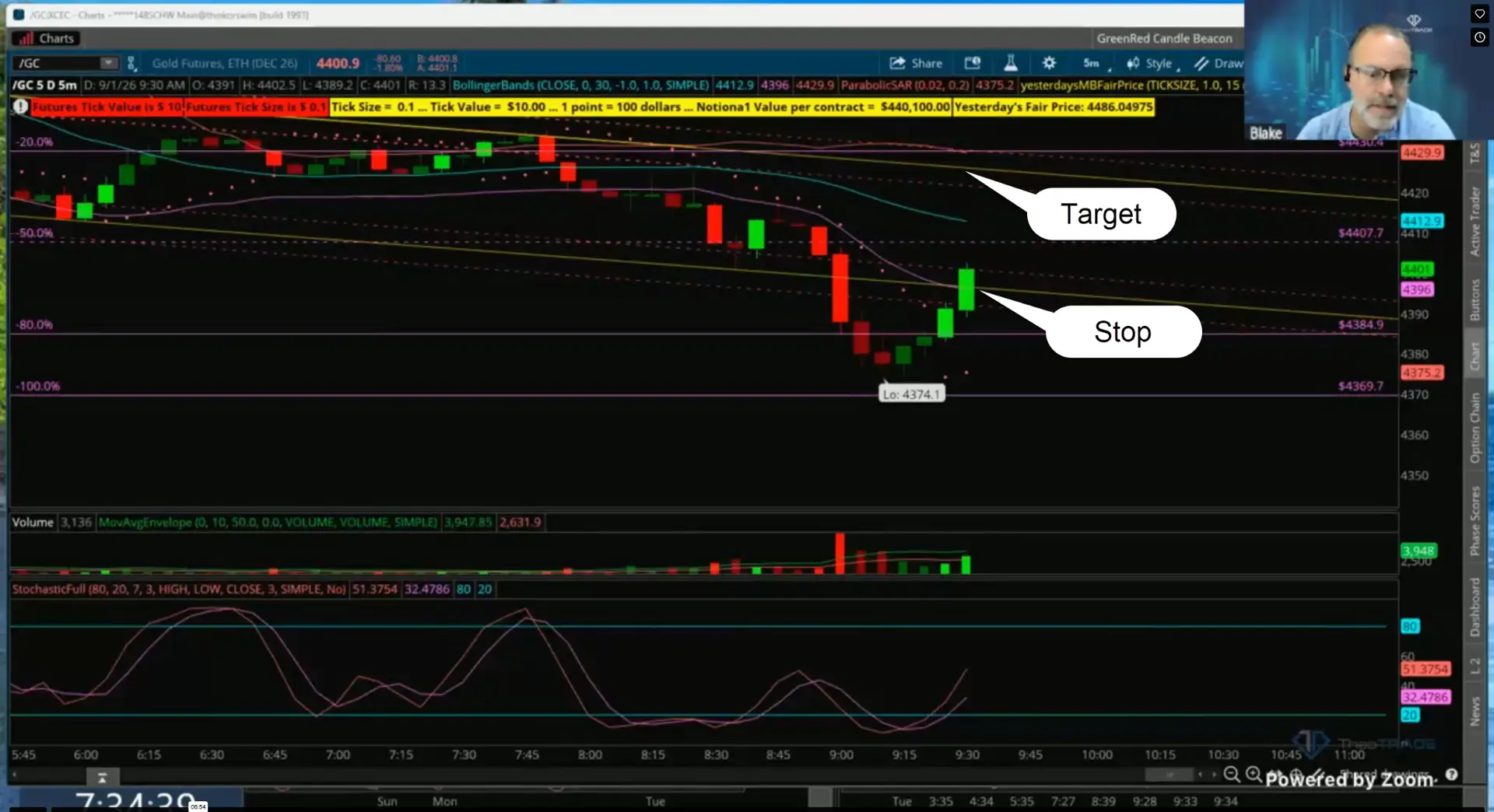Click the zoom in magnifier icon

pos(1254,774)
